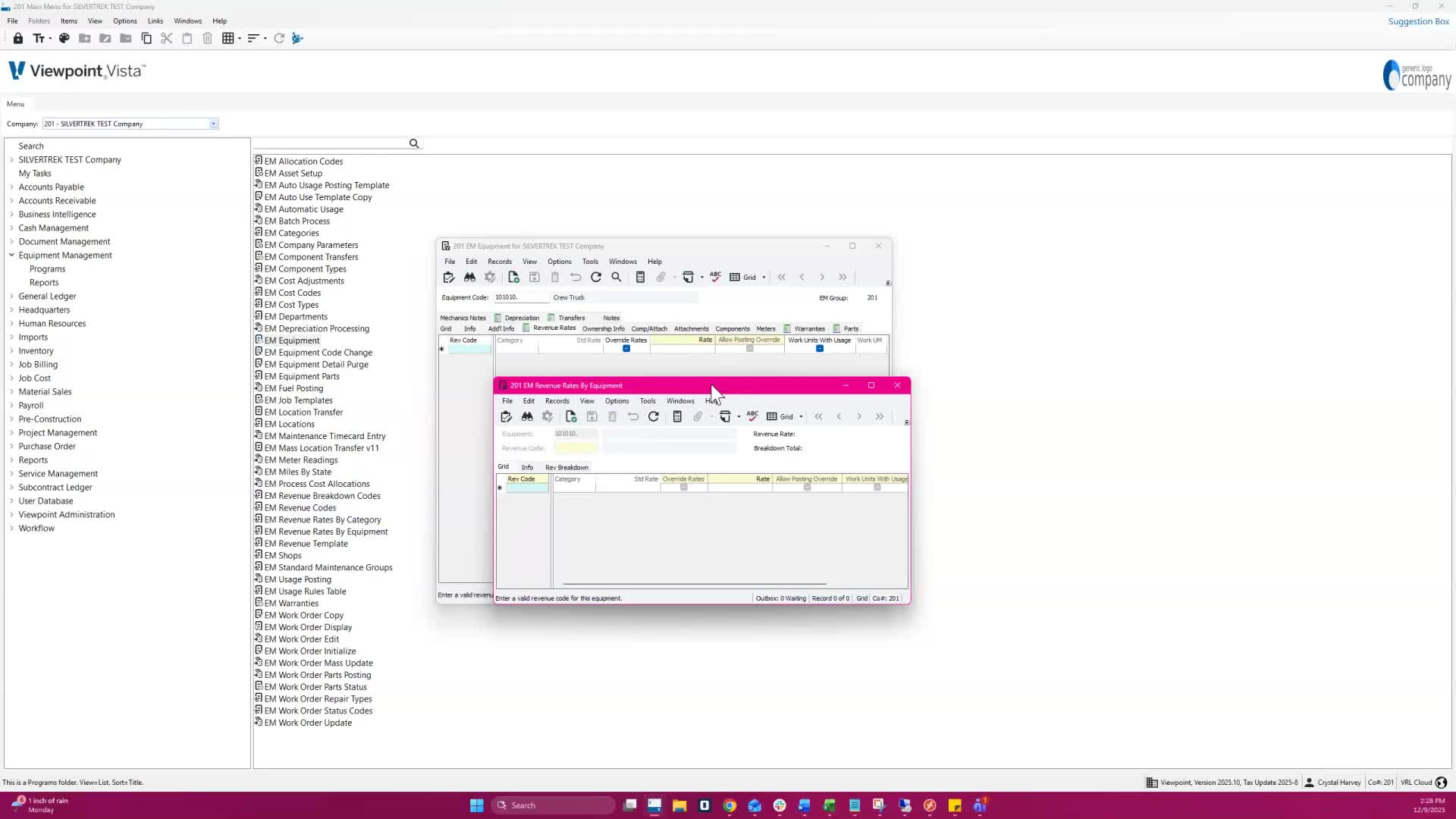Image resolution: width=1456 pixels, height=819 pixels.
Task: Open the Company selection dropdown
Action: click(213, 124)
